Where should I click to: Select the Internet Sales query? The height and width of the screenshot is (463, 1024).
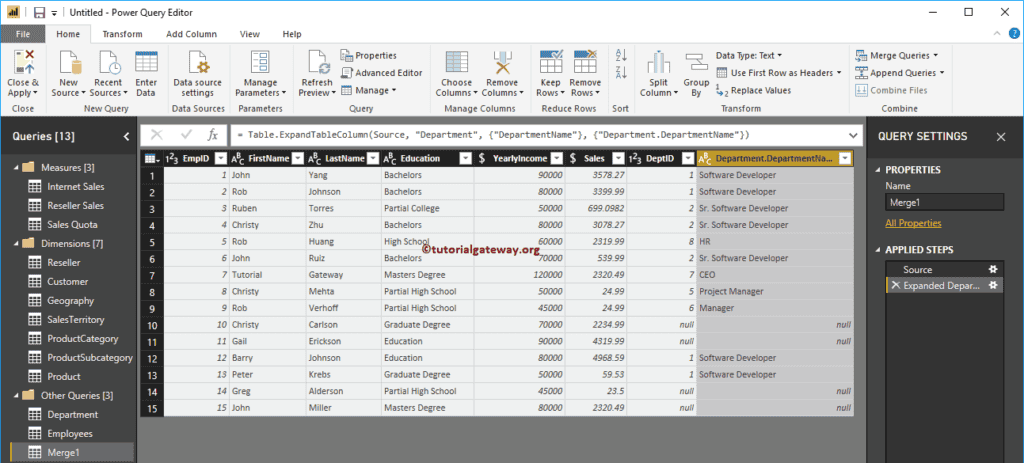(75, 186)
